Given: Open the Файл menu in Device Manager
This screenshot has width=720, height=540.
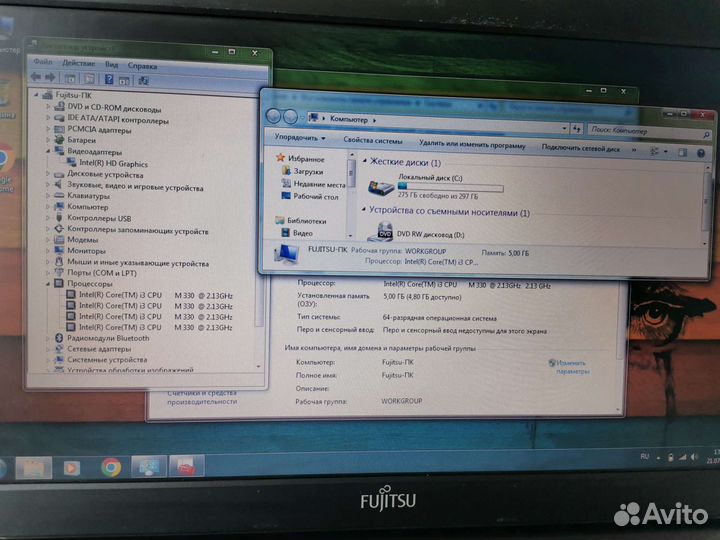Looking at the screenshot, I should pos(43,62).
